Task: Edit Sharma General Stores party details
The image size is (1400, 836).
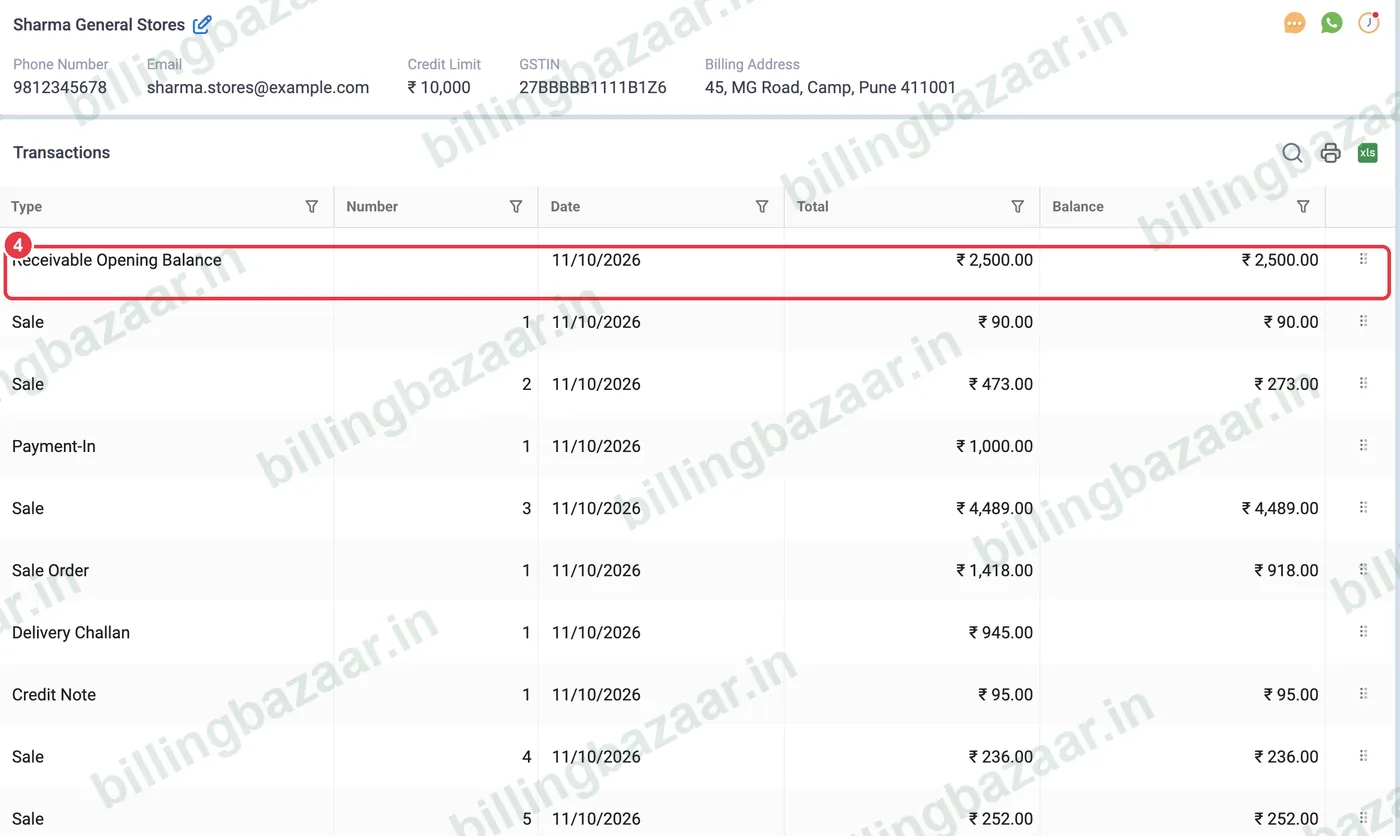Action: [202, 25]
